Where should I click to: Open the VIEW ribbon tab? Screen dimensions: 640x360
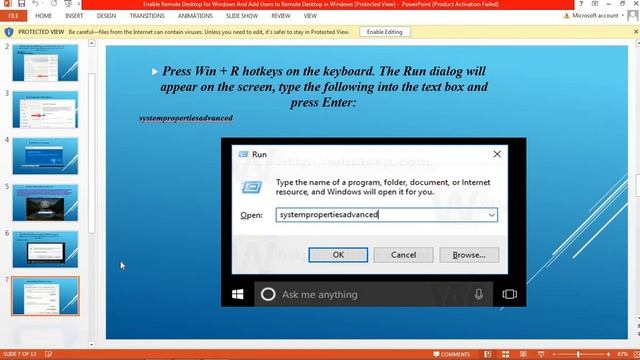pos(310,16)
